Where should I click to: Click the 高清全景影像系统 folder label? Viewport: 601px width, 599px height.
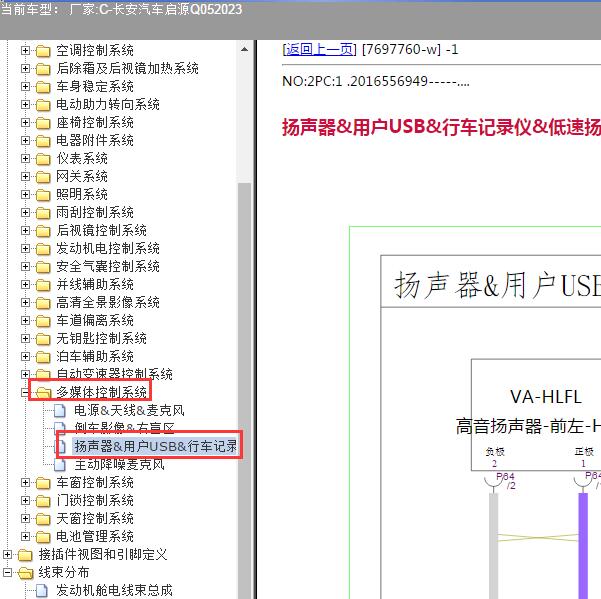(x=108, y=302)
